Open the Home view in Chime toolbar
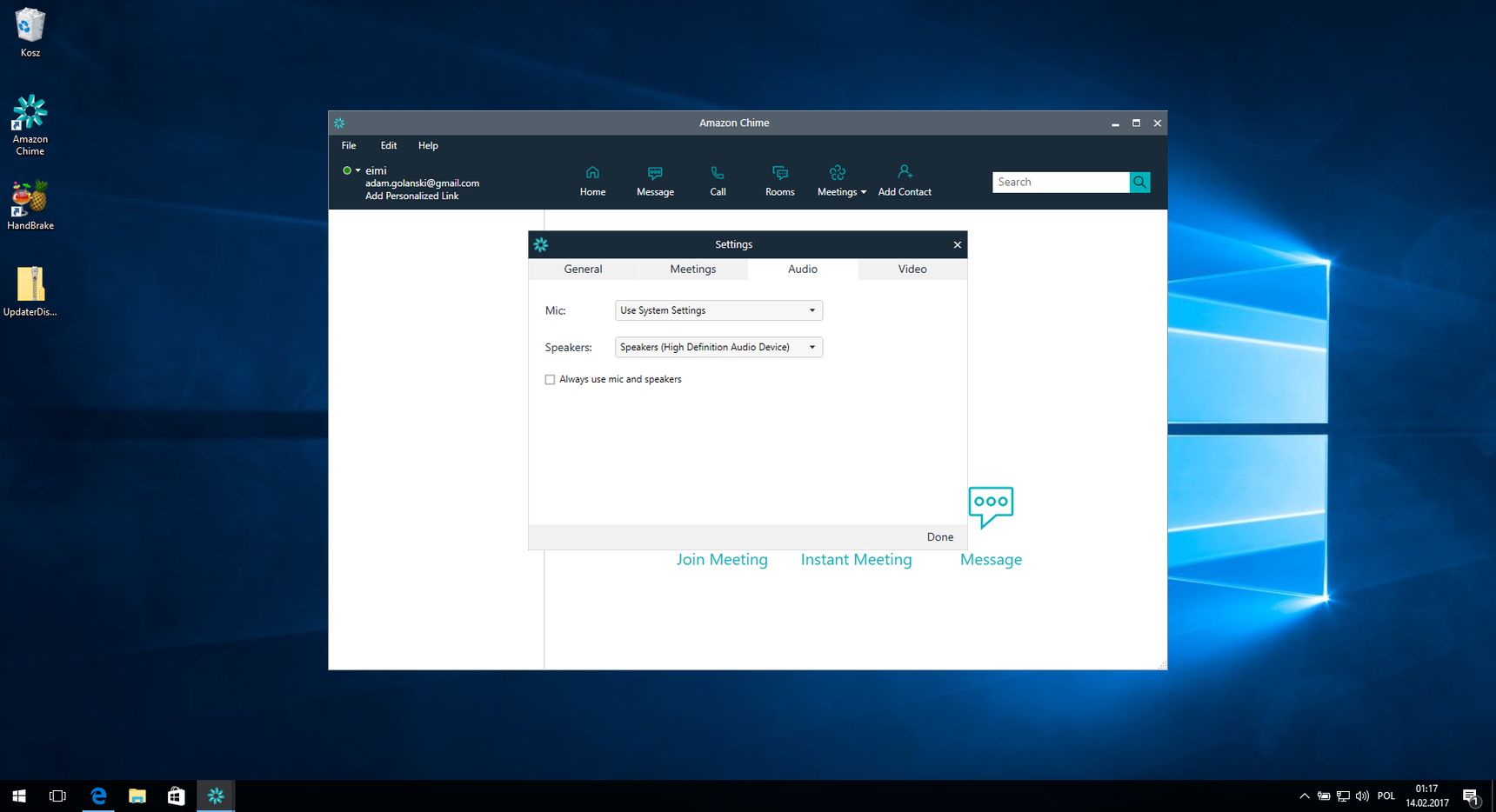Screen dimensions: 1496x812 592,181
